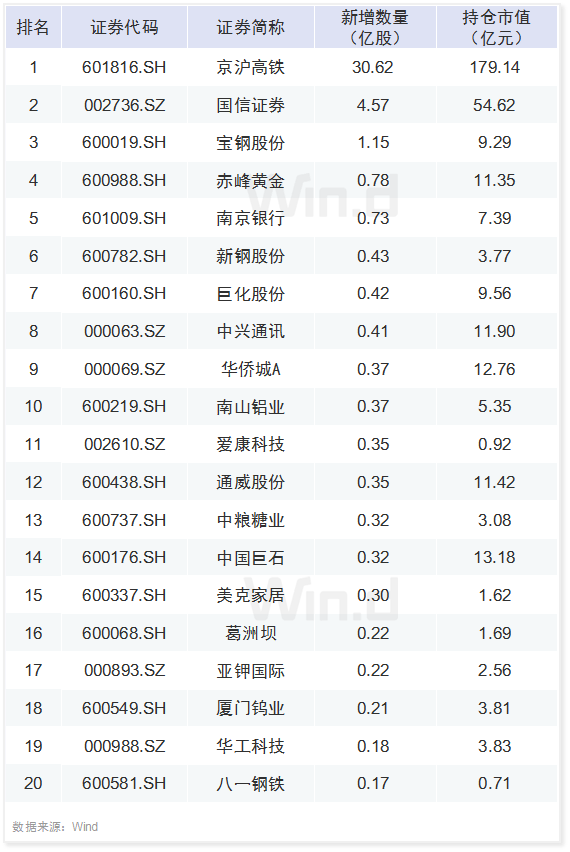Viewport: 570px width, 852px height.
Task: Click stock name 中粮糖业
Action: pos(250,521)
